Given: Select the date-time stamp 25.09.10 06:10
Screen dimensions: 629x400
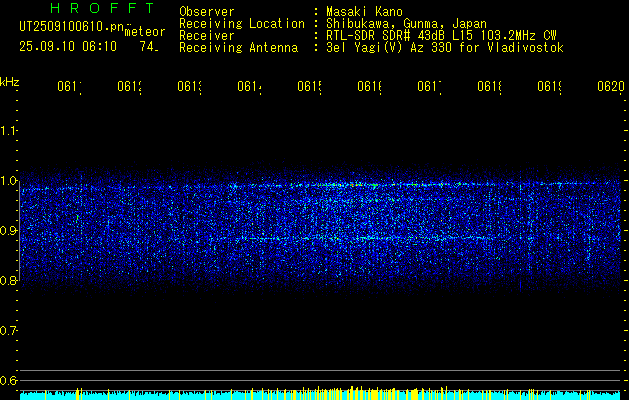Looking at the screenshot, I should click(68, 47).
